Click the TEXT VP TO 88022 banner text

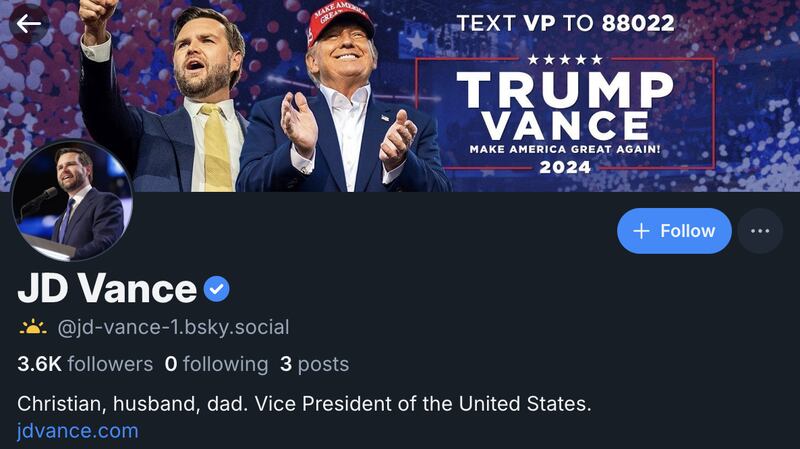(x=565, y=22)
